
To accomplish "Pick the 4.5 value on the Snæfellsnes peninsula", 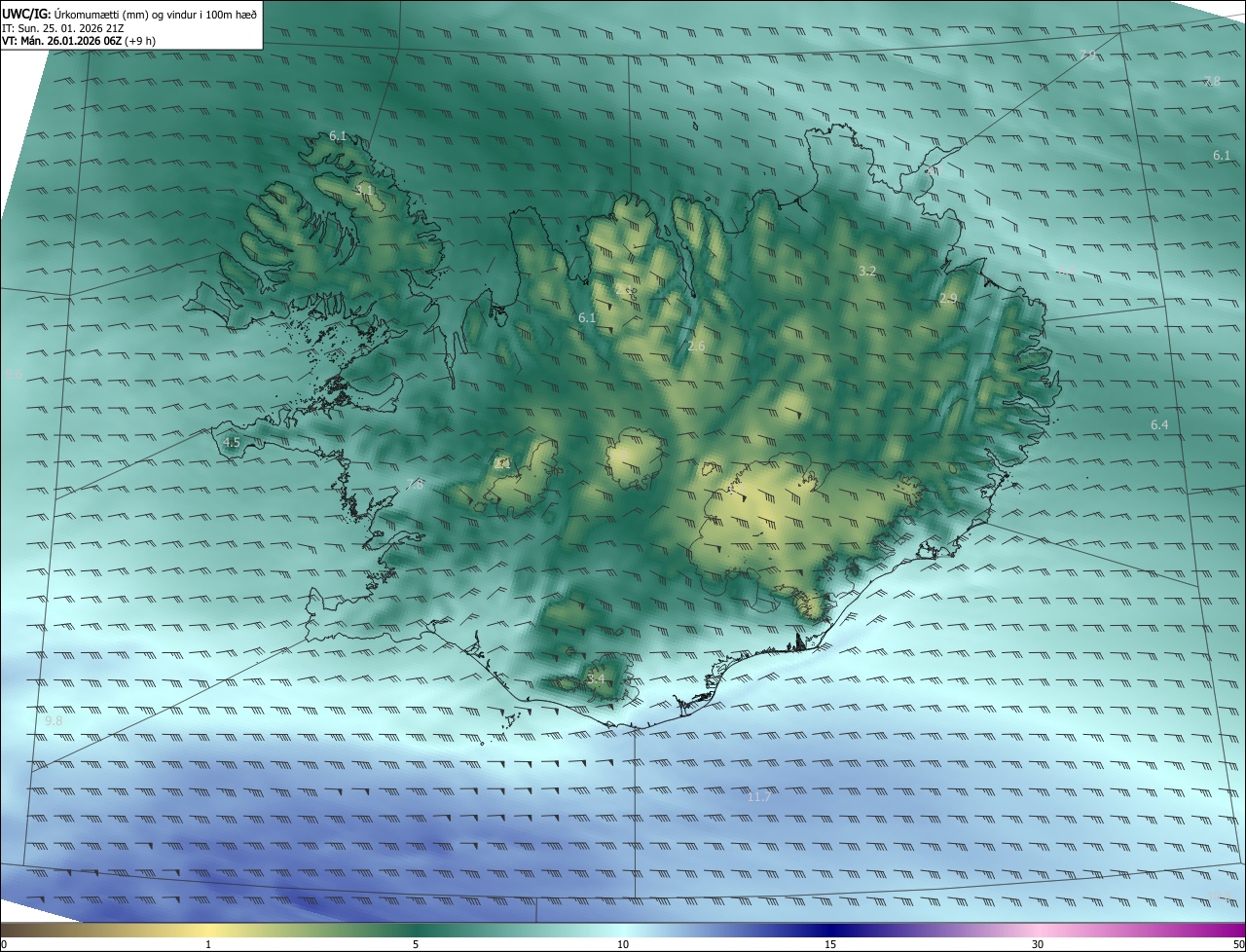I will tap(232, 442).
